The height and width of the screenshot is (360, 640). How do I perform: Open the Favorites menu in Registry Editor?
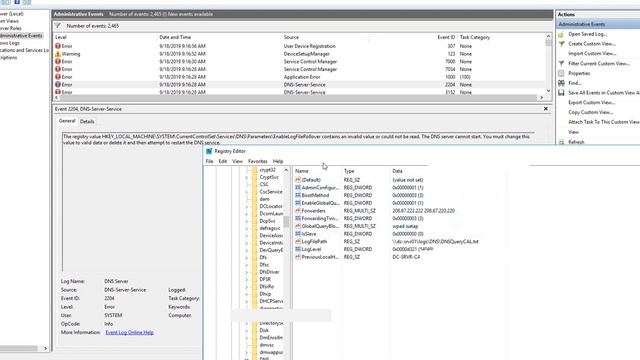click(258, 161)
